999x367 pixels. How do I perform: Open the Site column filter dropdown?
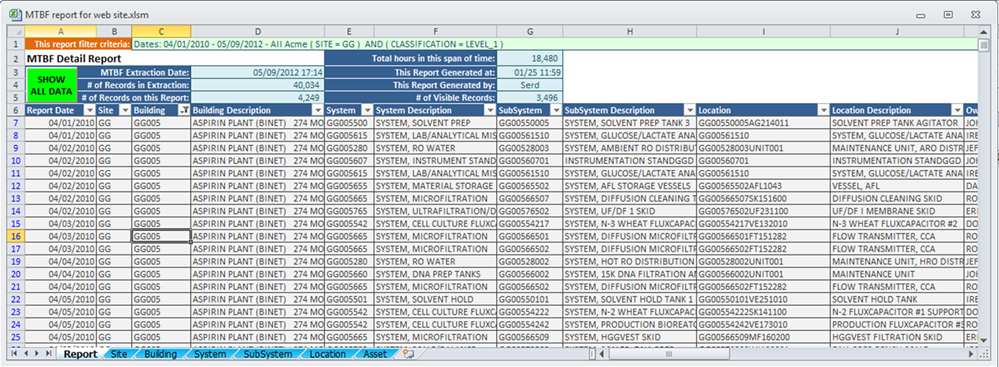point(126,110)
